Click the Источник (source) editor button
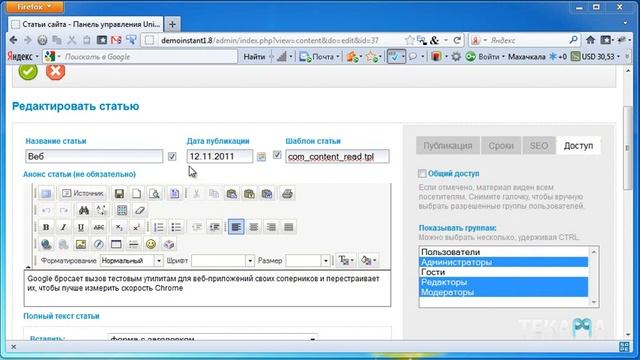 click(x=83, y=193)
